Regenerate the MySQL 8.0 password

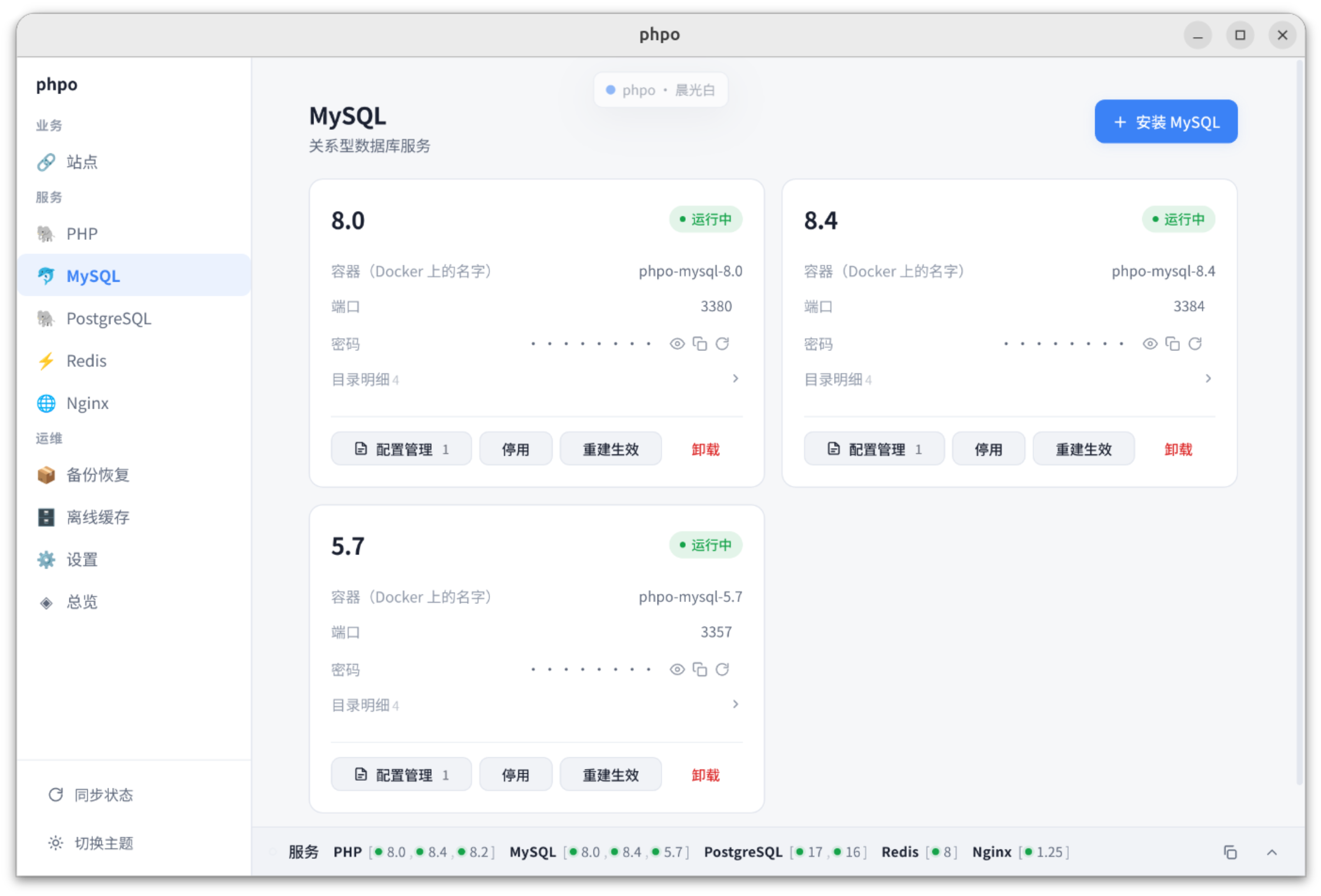[x=722, y=344]
